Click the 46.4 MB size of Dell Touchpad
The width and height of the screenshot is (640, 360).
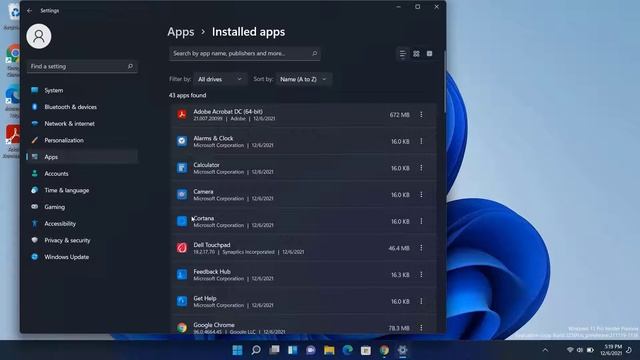point(399,248)
